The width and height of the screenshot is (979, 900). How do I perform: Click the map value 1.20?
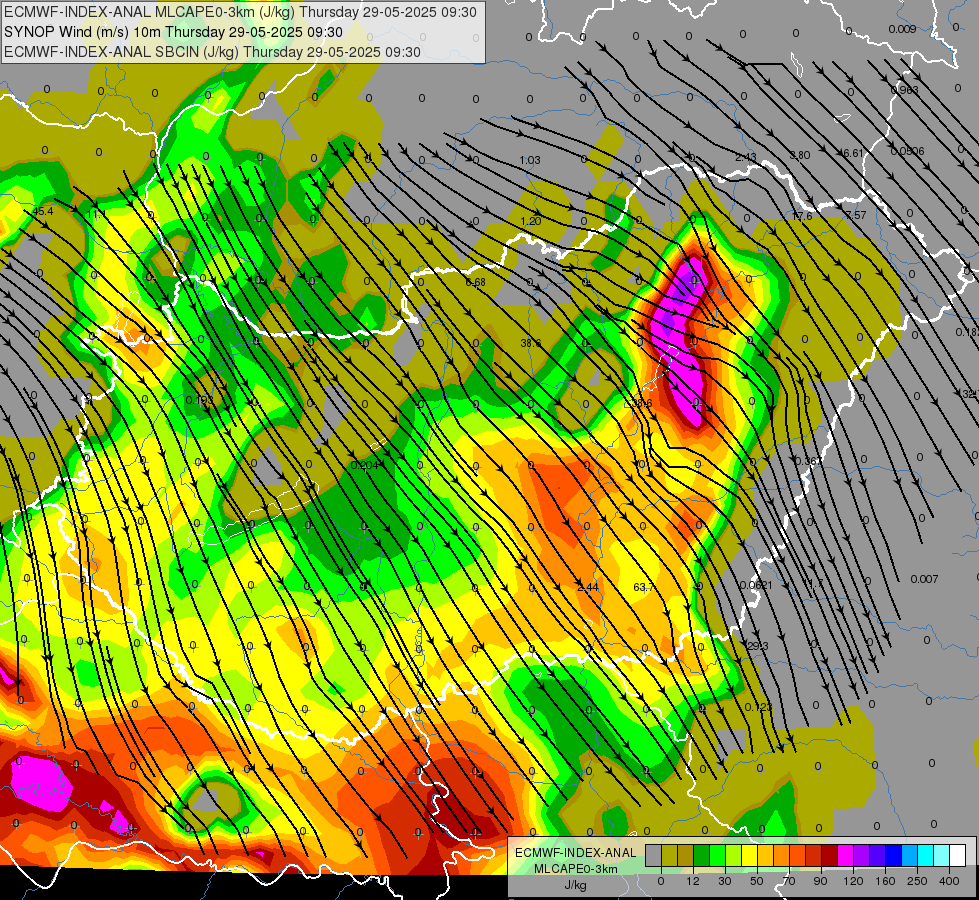click(x=531, y=221)
